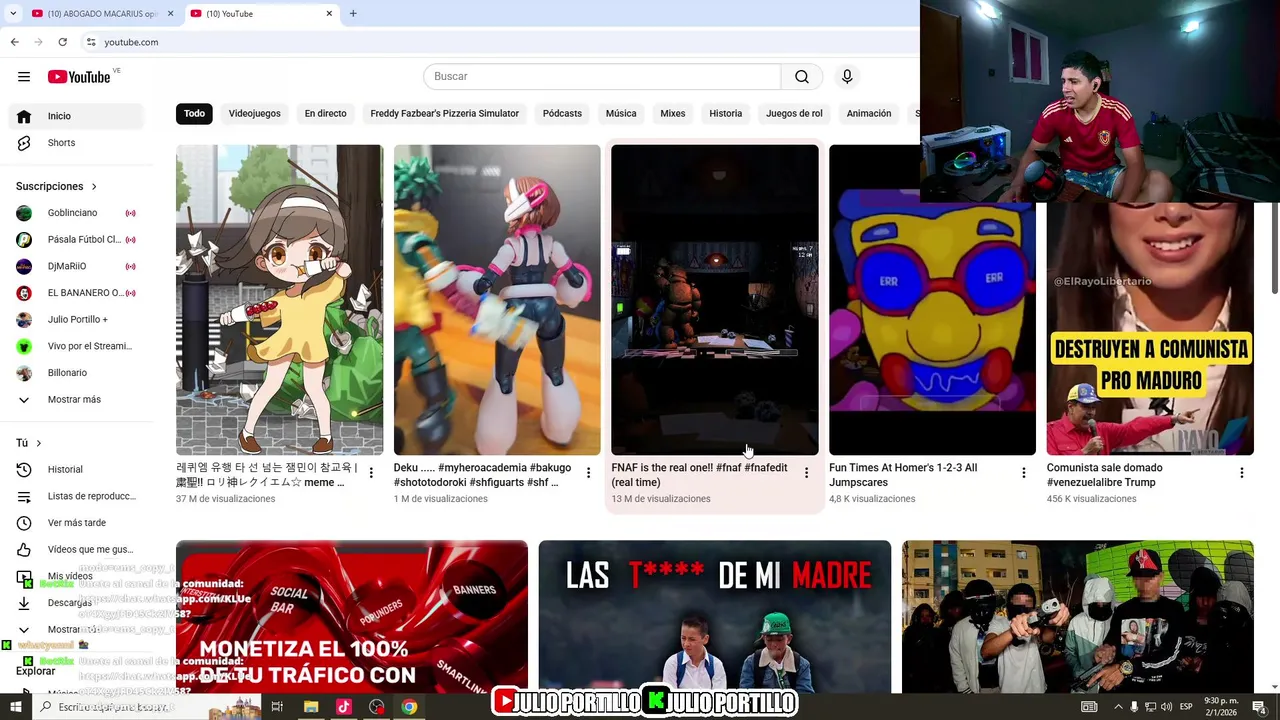Open Goblinciano channel subscription
This screenshot has width=1280, height=720.
(x=76, y=213)
